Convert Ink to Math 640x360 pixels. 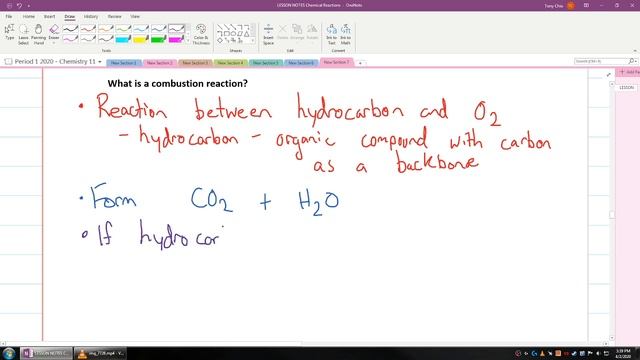tap(345, 34)
